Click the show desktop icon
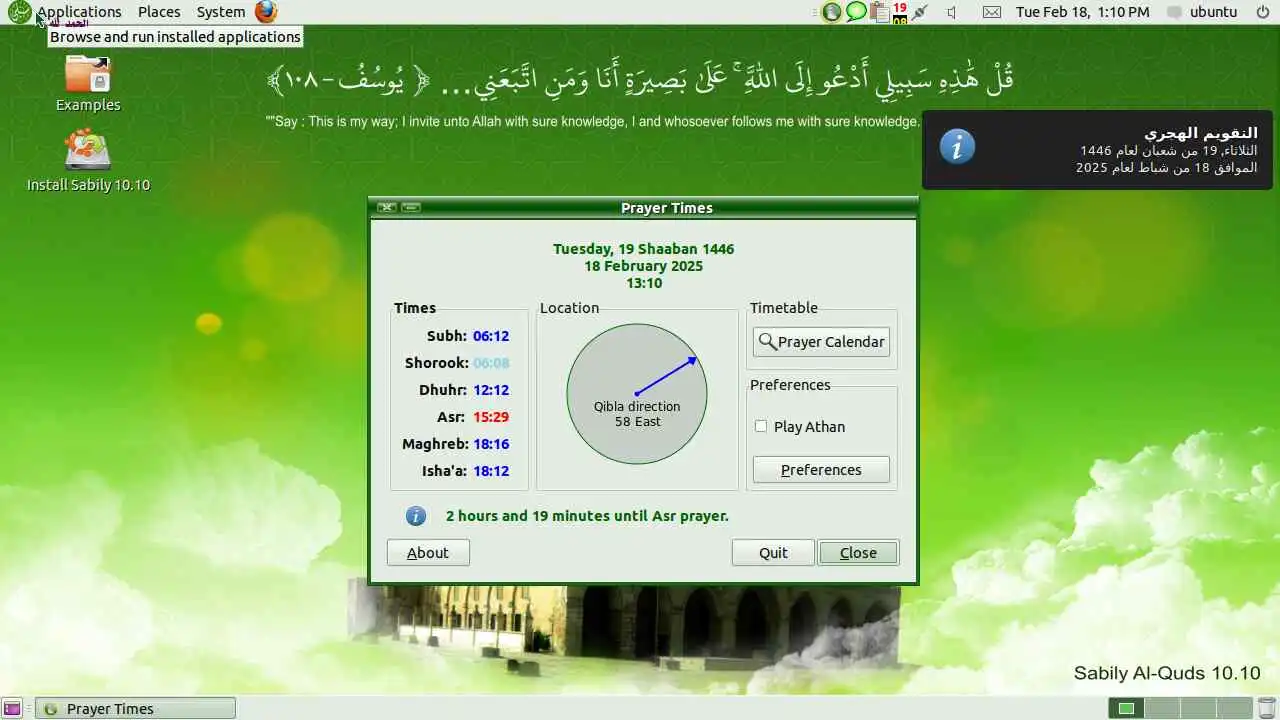Viewport: 1280px width, 720px height. (x=14, y=709)
